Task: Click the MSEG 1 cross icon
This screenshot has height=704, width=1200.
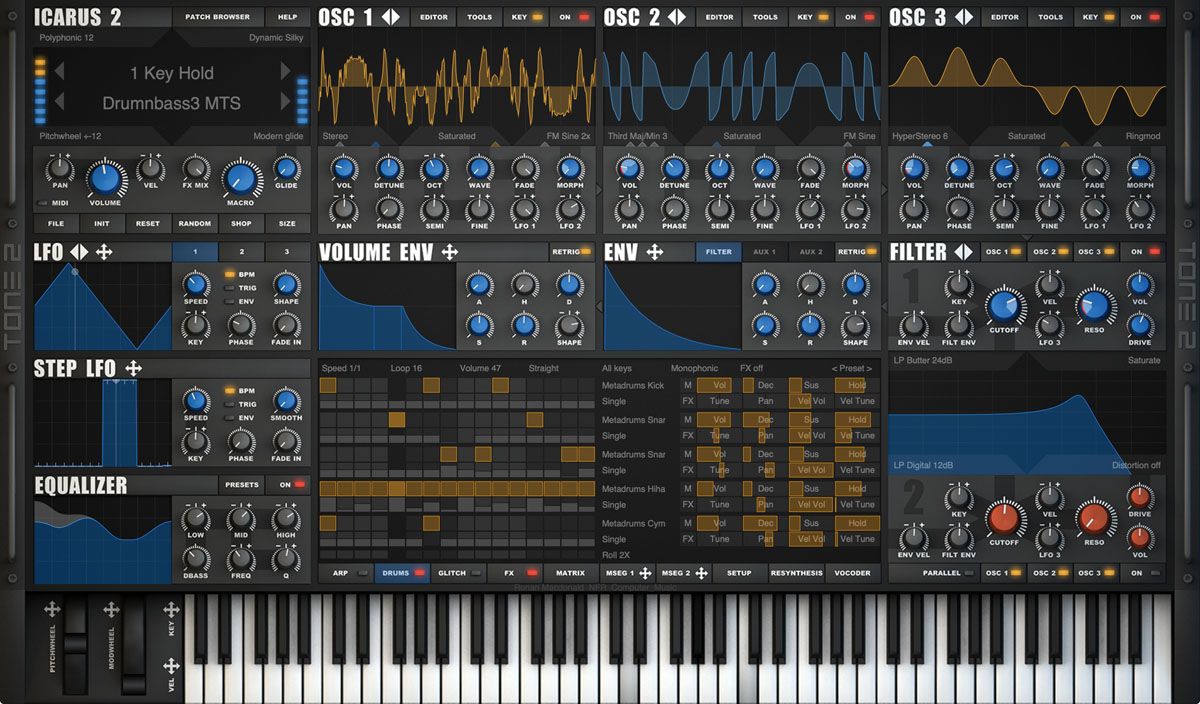Action: coord(645,573)
